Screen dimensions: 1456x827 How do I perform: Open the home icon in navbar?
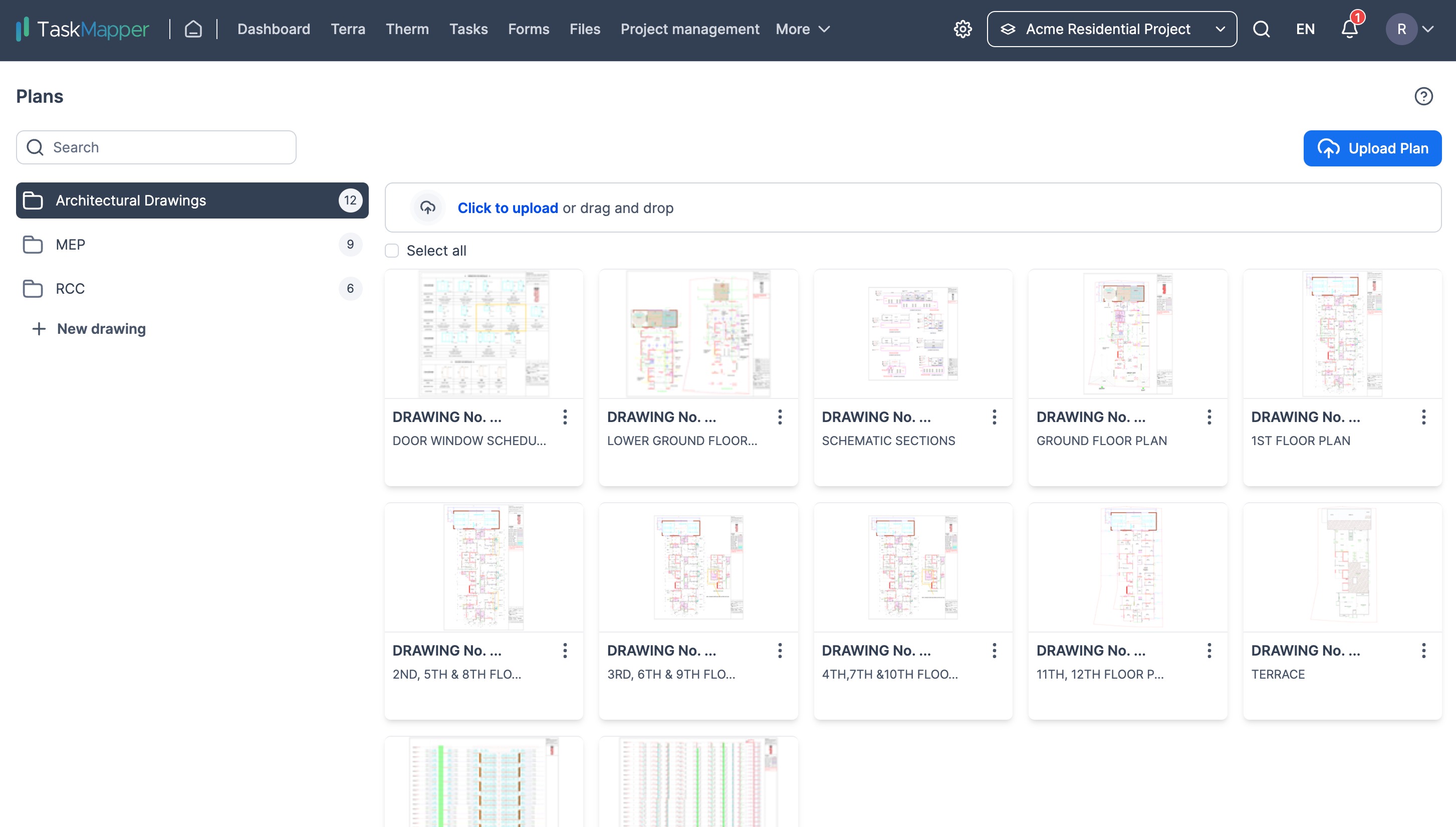[x=193, y=29]
